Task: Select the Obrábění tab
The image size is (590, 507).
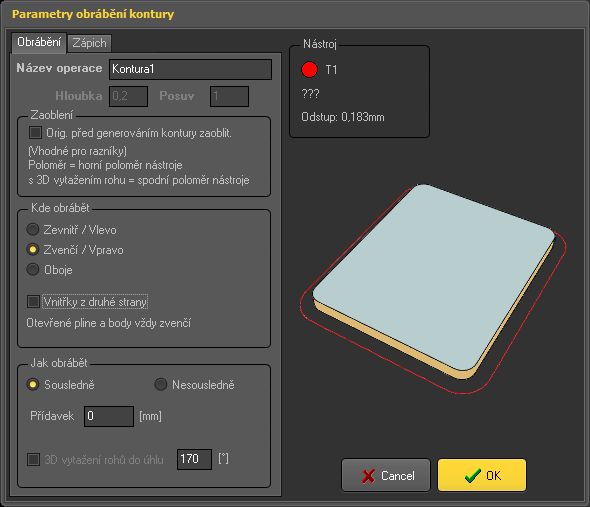Action: pos(39,42)
